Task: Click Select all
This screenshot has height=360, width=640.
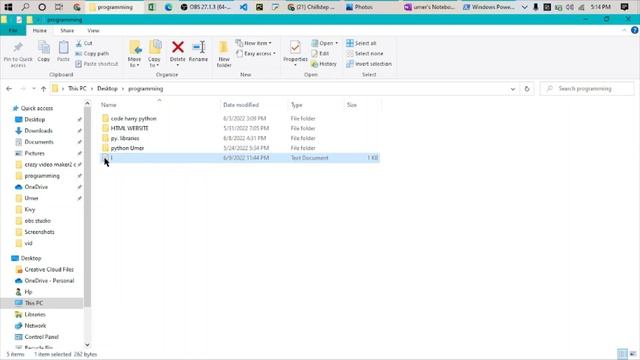Action: pyautogui.click(x=361, y=43)
